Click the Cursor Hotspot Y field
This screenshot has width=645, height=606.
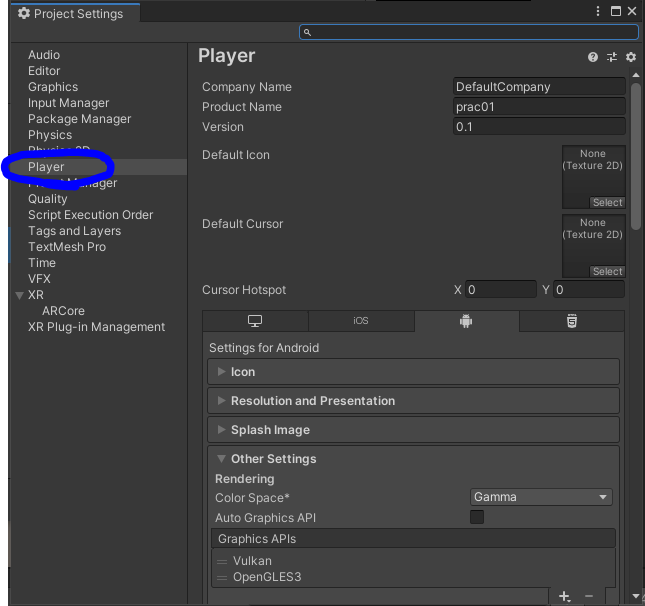click(589, 290)
